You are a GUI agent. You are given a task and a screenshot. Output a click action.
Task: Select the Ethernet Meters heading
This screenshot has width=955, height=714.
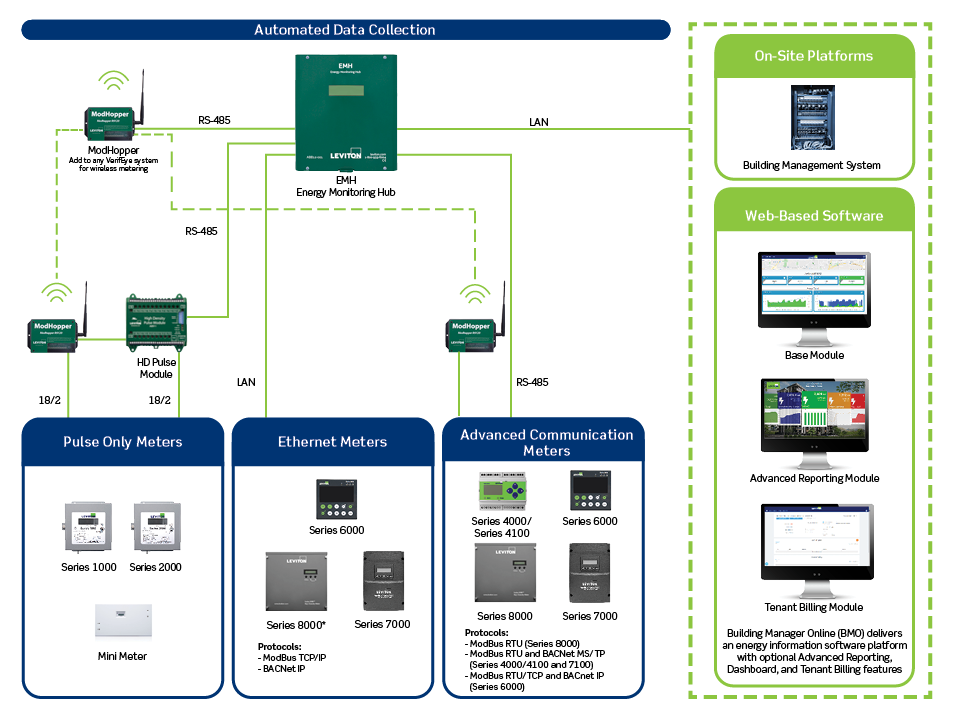coord(332,441)
